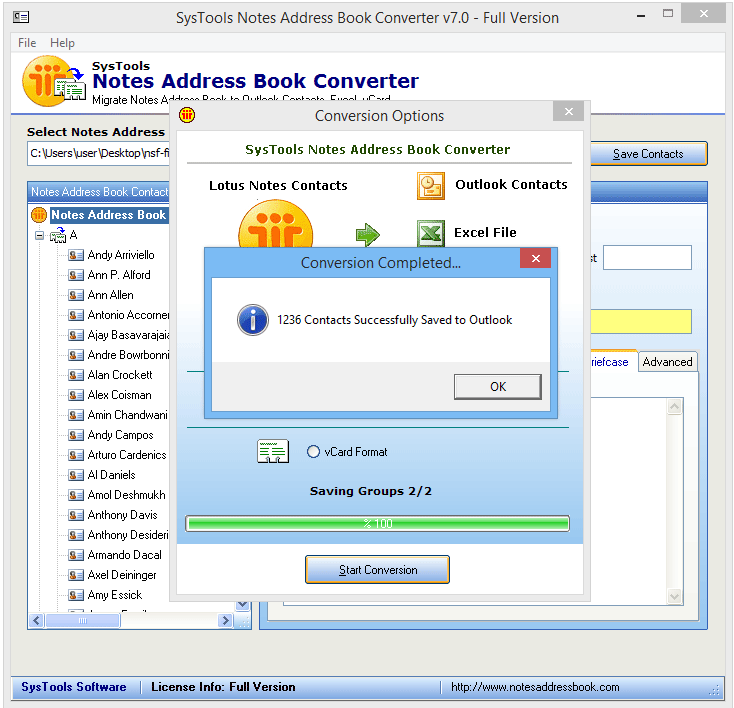Click the Notes Address Book root icon

click(x=39, y=215)
